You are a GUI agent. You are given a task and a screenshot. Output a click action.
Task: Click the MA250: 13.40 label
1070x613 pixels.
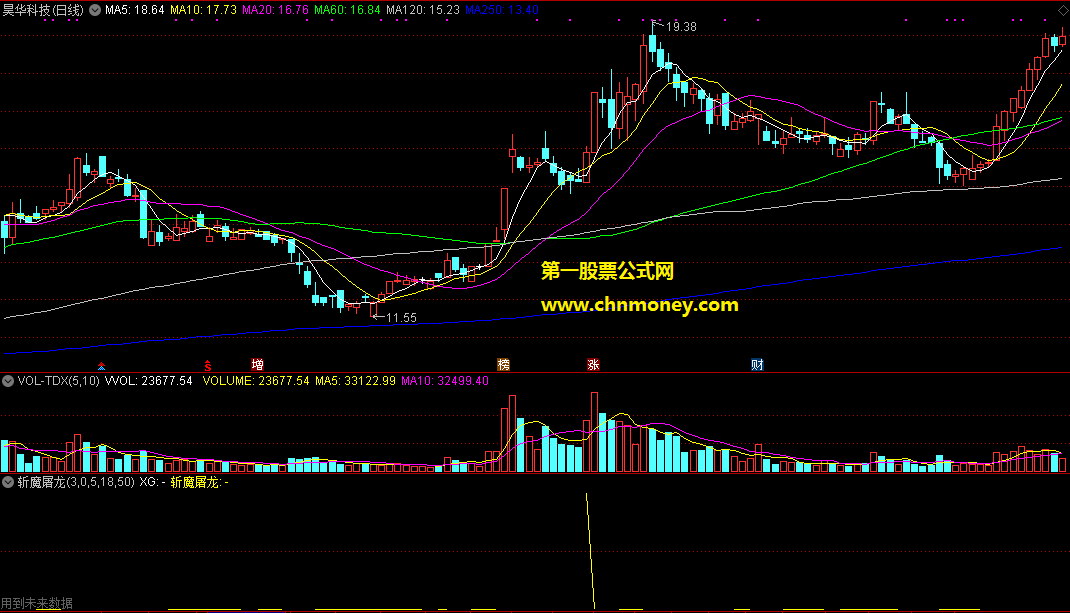pos(502,10)
